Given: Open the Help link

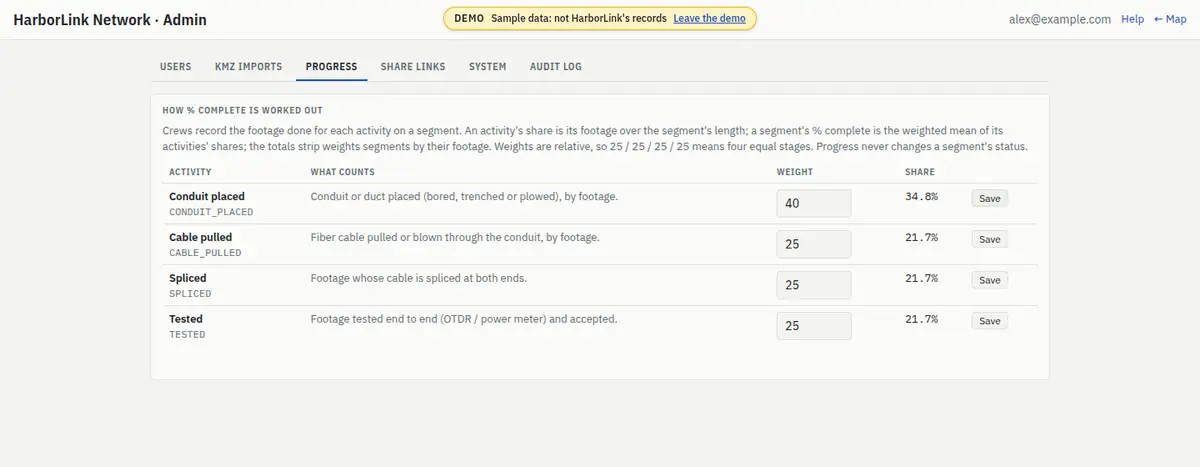Looking at the screenshot, I should [x=1132, y=19].
